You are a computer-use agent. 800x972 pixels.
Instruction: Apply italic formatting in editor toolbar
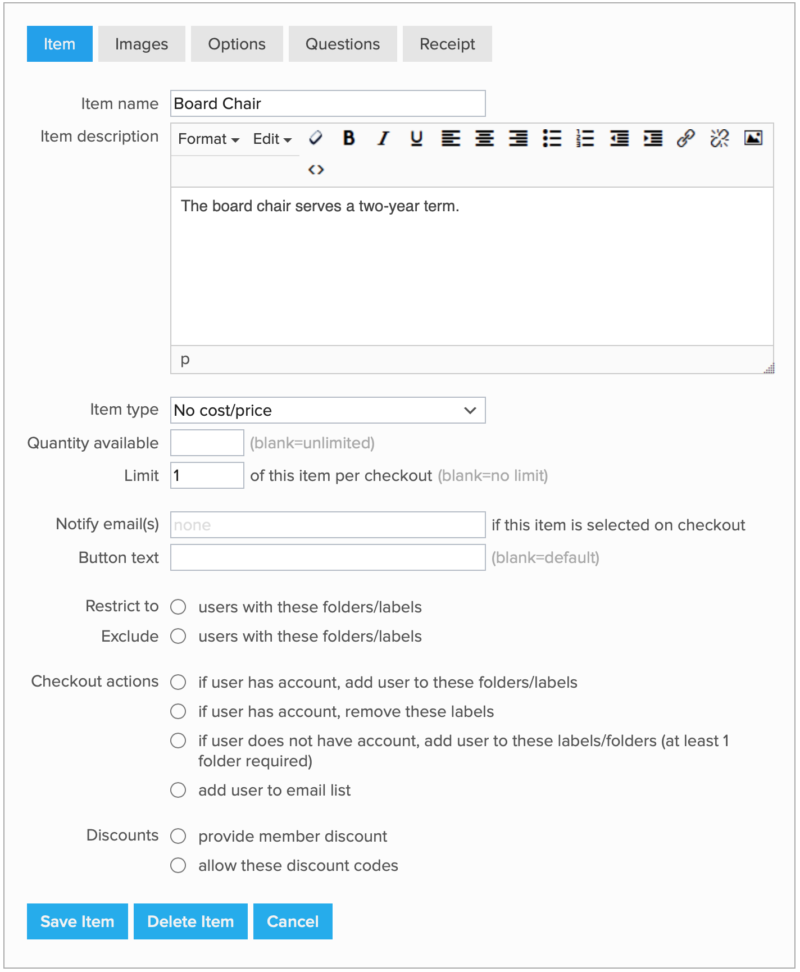[382, 139]
